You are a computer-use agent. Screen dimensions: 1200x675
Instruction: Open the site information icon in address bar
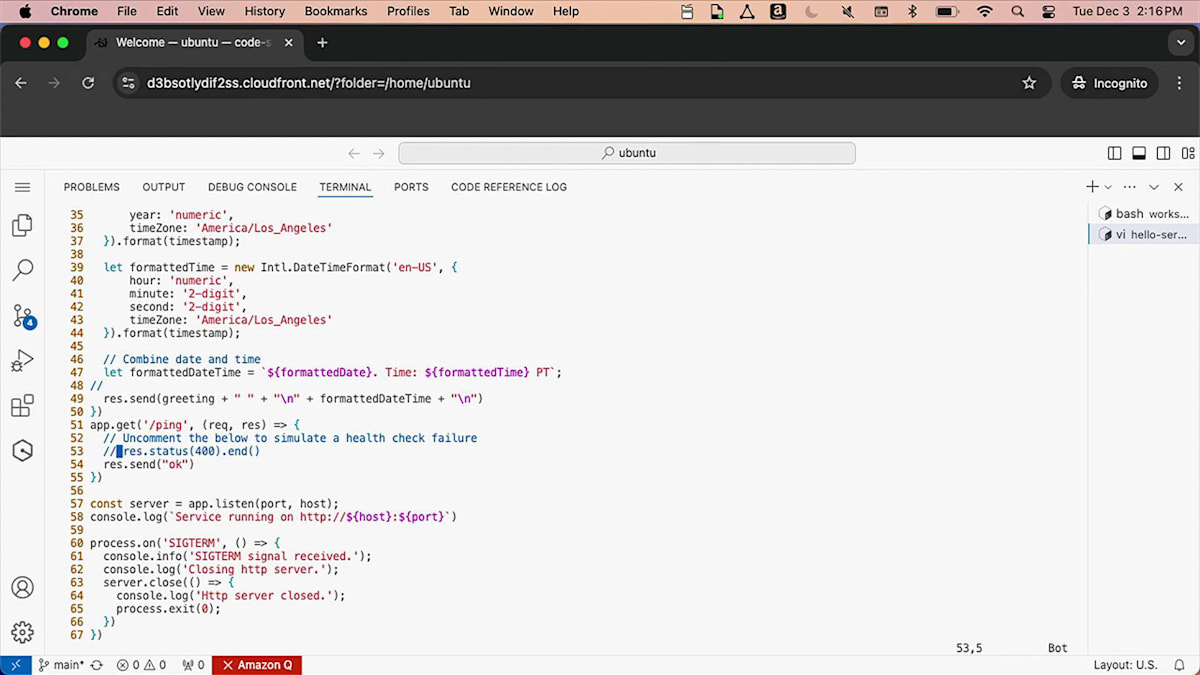point(127,83)
